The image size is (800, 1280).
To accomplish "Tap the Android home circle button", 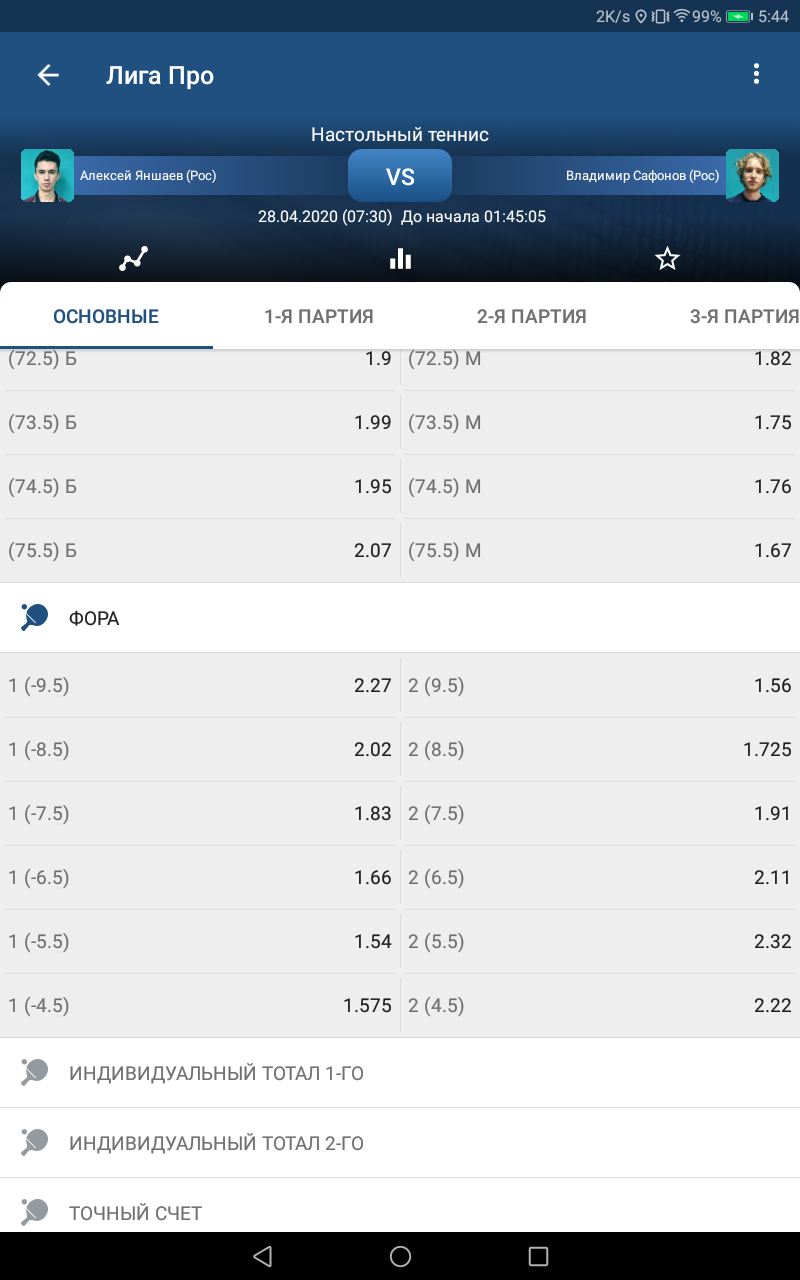I will click(400, 1256).
